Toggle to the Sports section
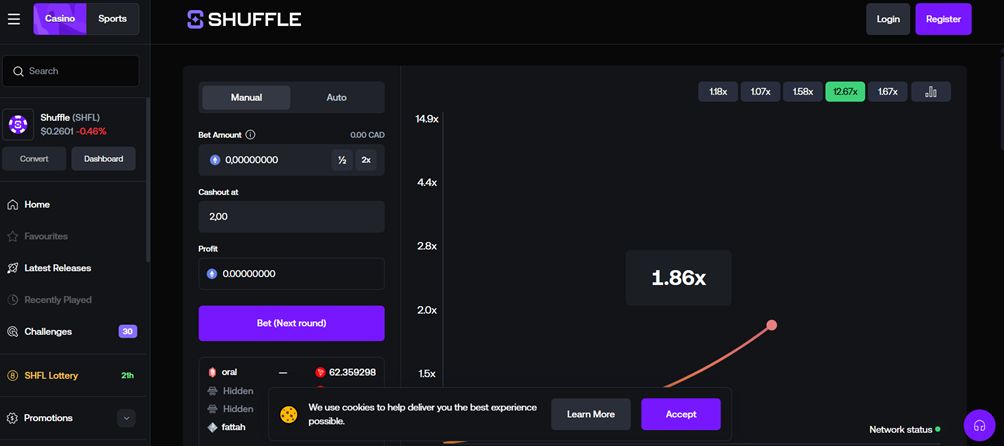 click(x=112, y=19)
